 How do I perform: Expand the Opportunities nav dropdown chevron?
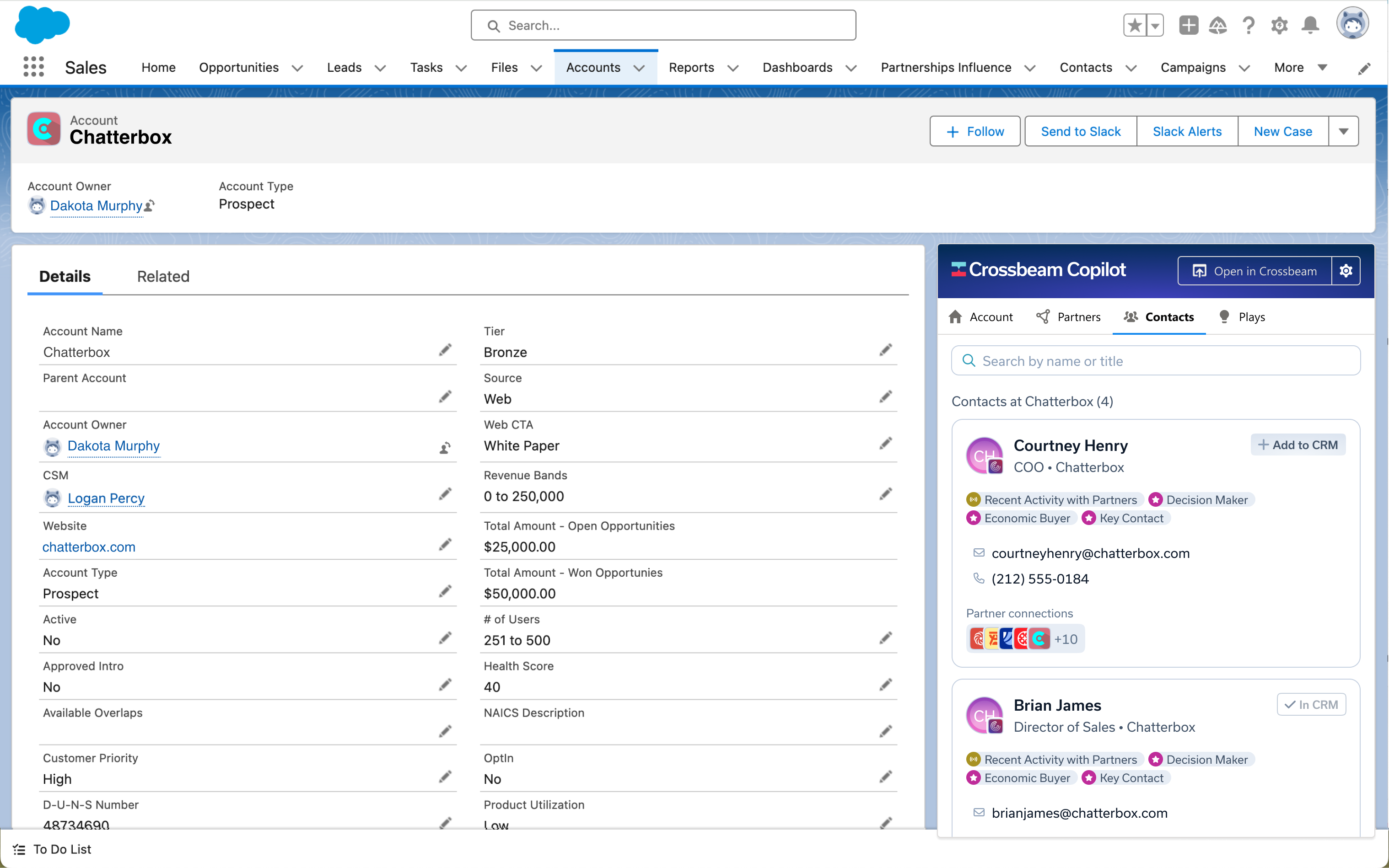pyautogui.click(x=297, y=68)
